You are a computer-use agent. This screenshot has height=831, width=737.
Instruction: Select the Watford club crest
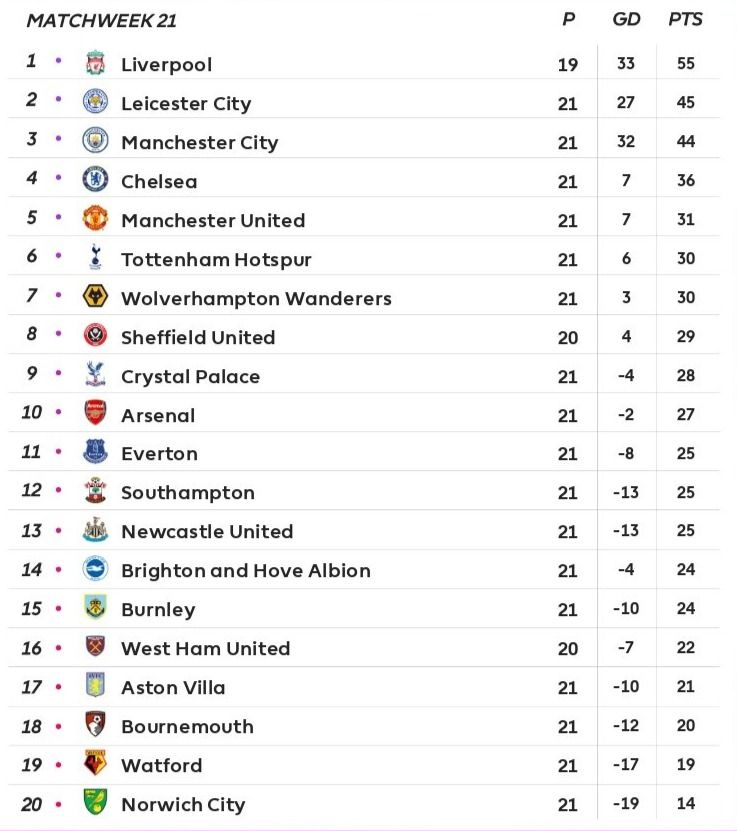[x=95, y=763]
